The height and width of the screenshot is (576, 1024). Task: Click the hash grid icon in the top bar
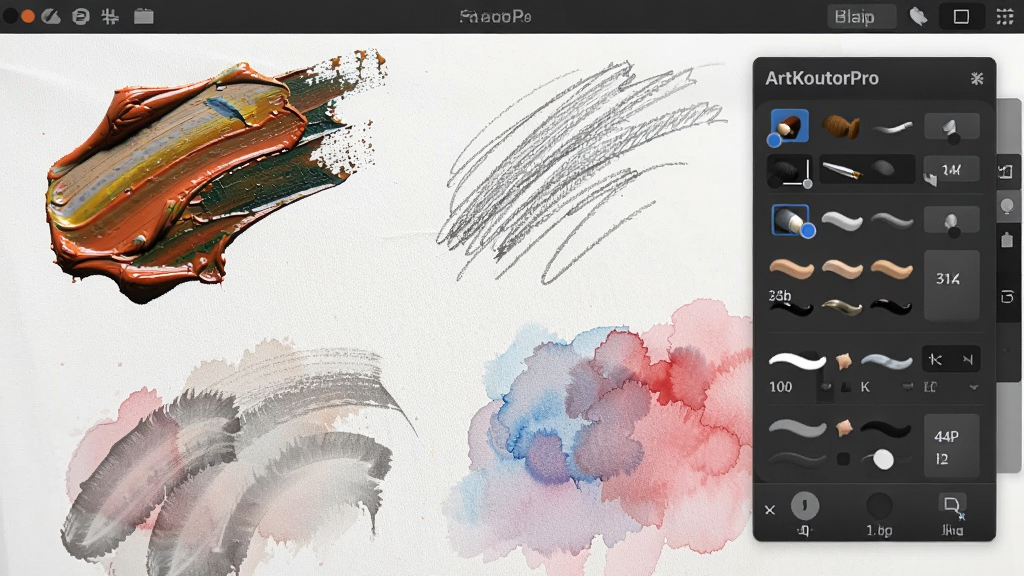click(110, 16)
